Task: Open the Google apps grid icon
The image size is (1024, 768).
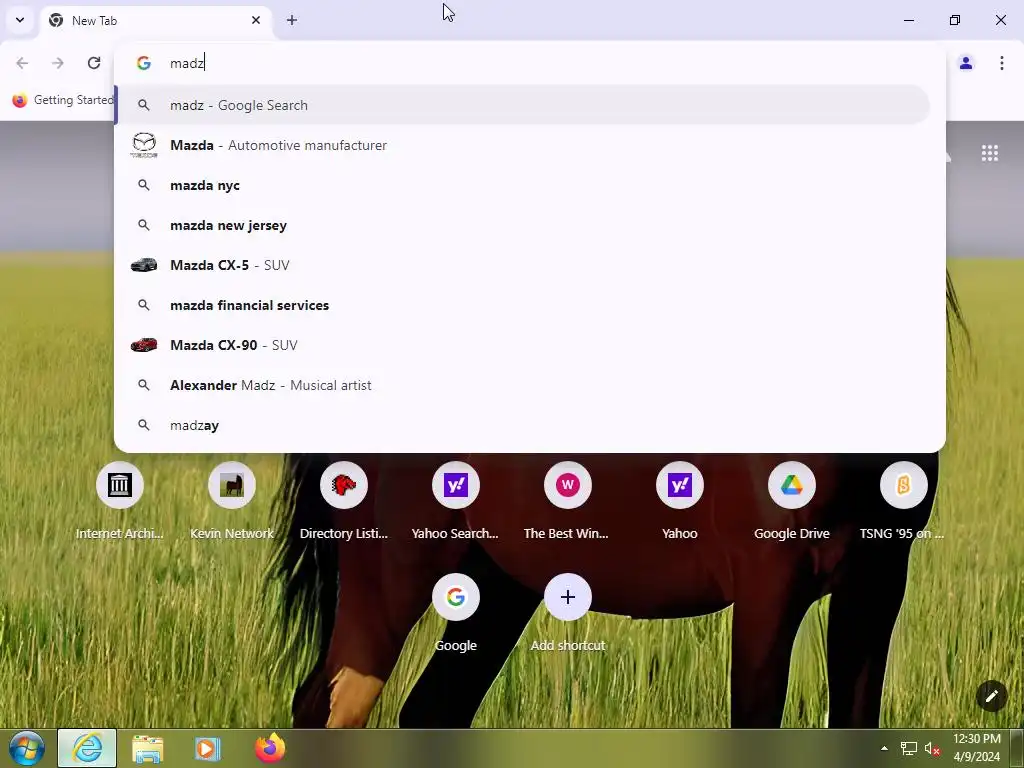Action: point(989,153)
